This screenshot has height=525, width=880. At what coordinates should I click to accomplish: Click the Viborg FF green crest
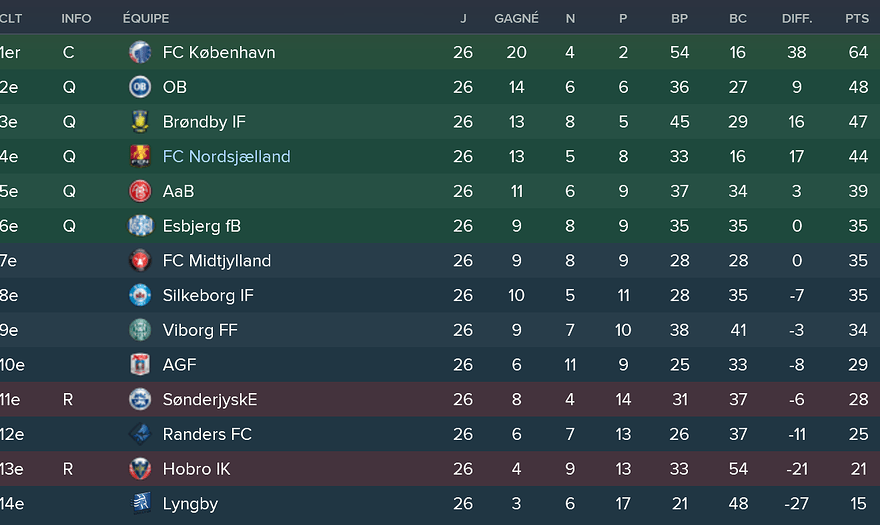coord(140,330)
